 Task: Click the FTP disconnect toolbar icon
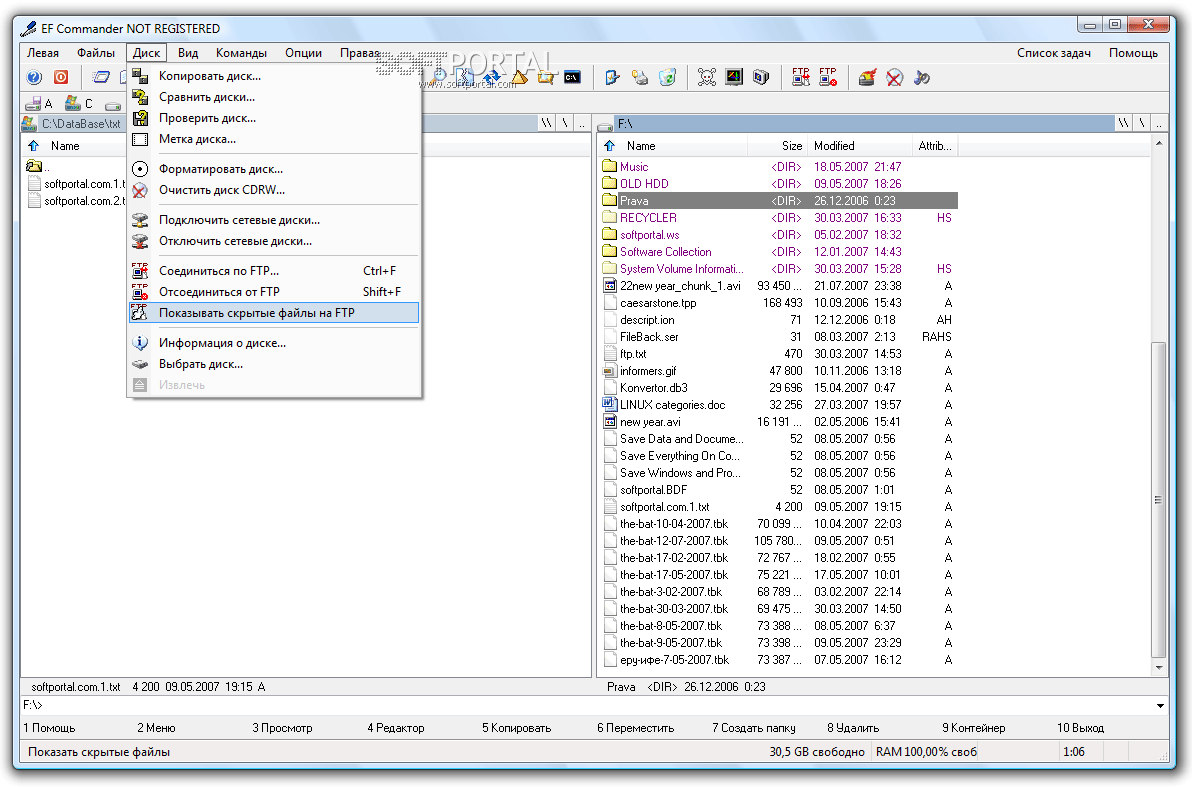tap(828, 77)
